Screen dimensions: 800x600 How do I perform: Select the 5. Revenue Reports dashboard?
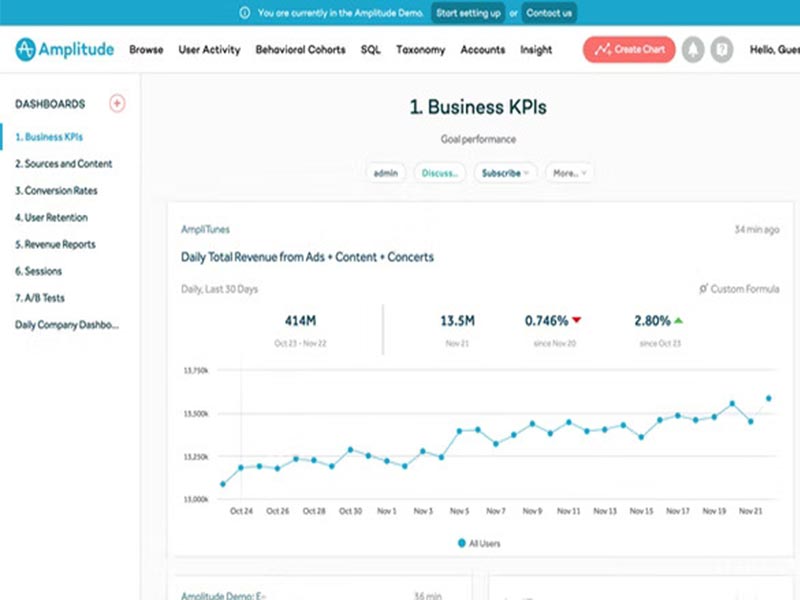point(57,244)
